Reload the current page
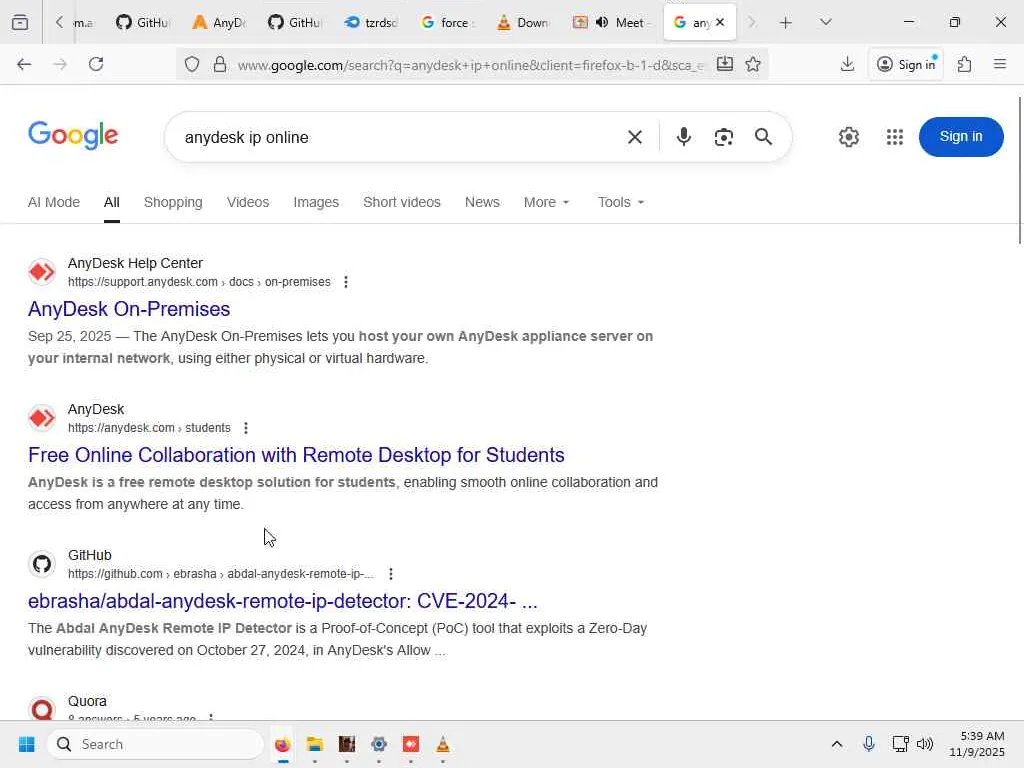The width and height of the screenshot is (1024, 768). point(96,64)
